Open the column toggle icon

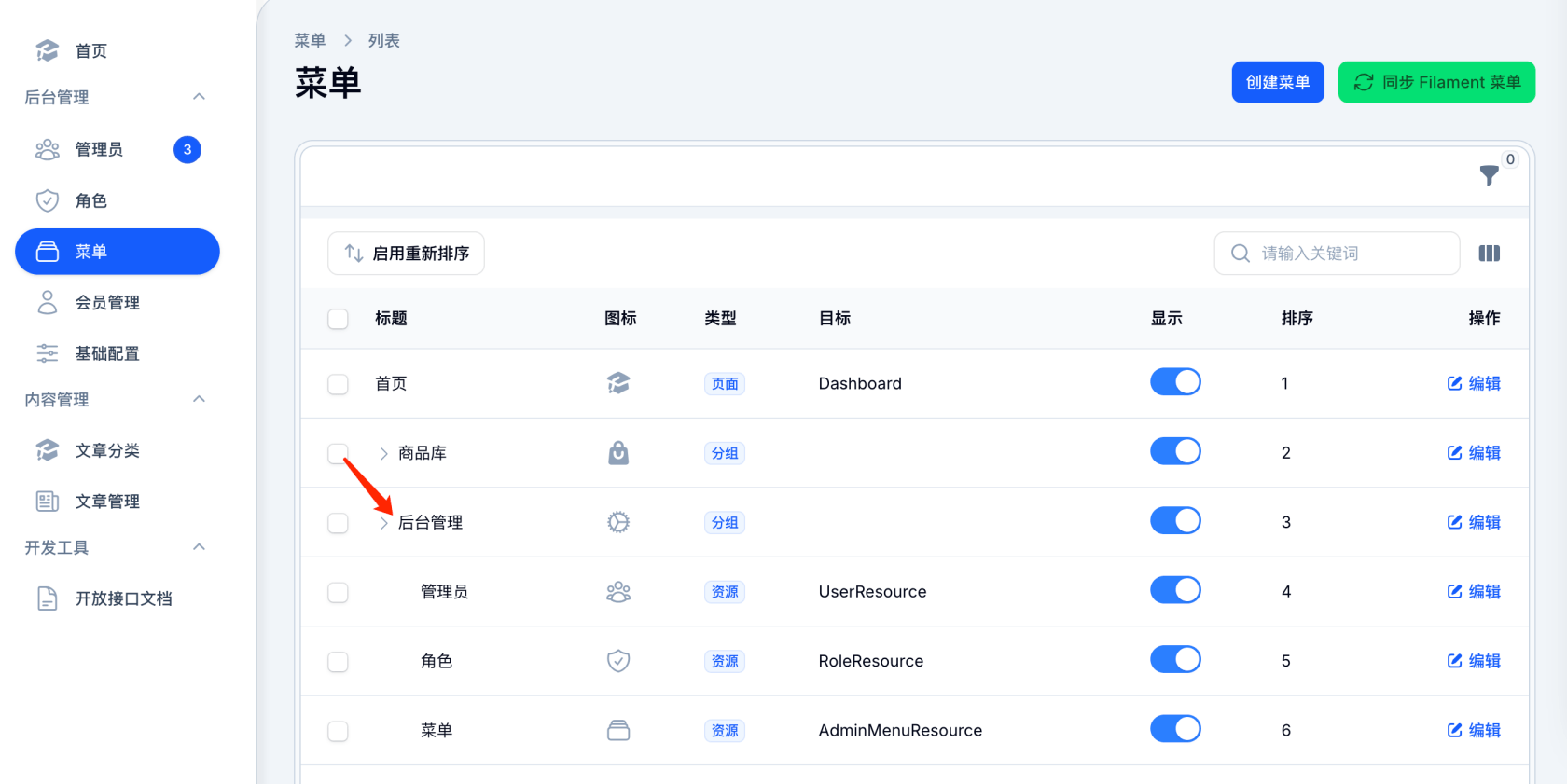[1489, 254]
